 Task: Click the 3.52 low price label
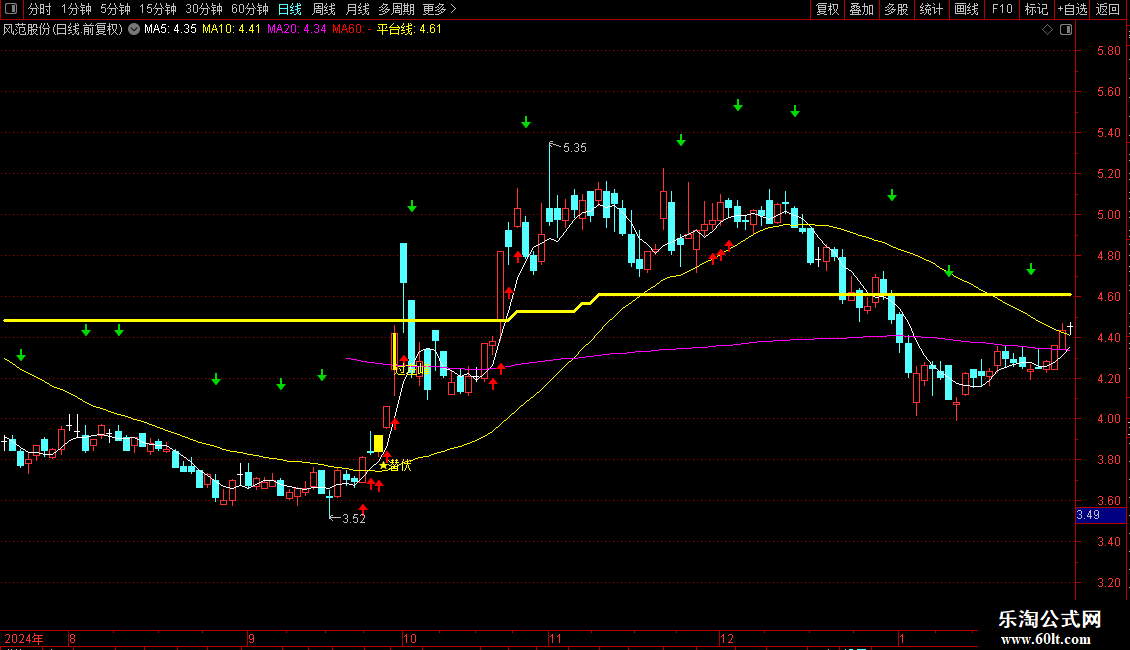(x=354, y=519)
